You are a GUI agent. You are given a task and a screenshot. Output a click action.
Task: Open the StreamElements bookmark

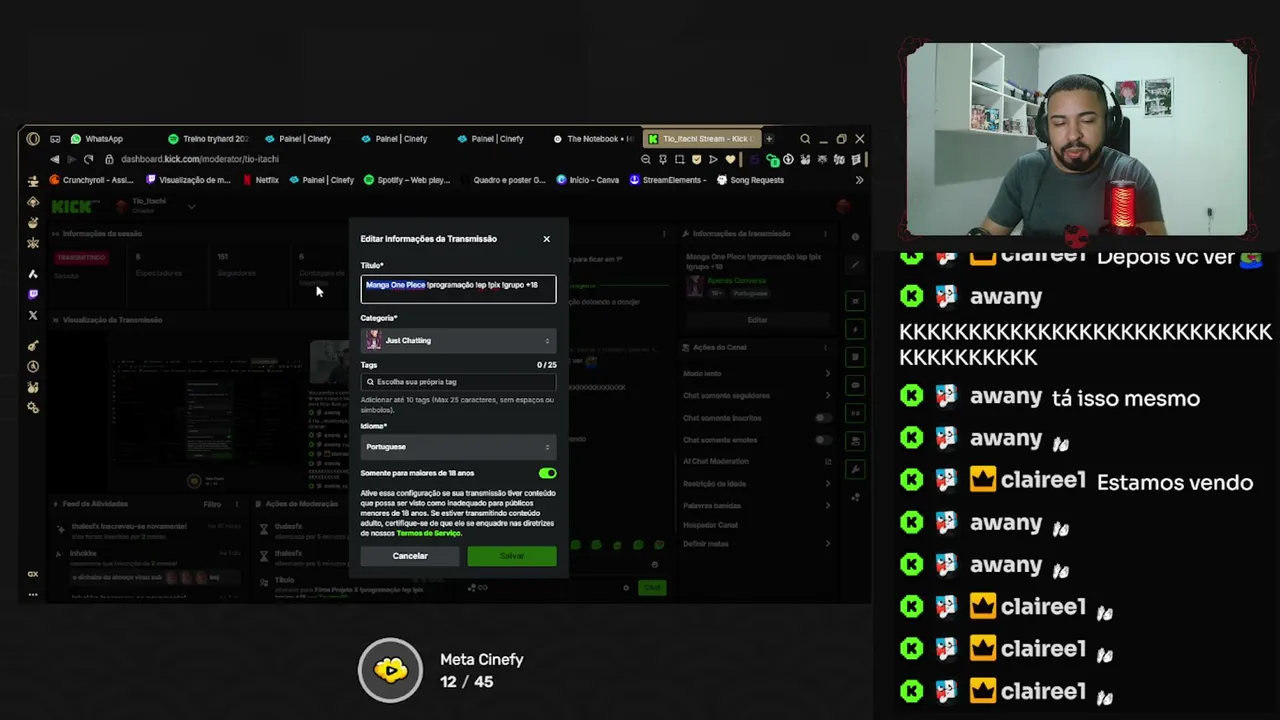[668, 180]
